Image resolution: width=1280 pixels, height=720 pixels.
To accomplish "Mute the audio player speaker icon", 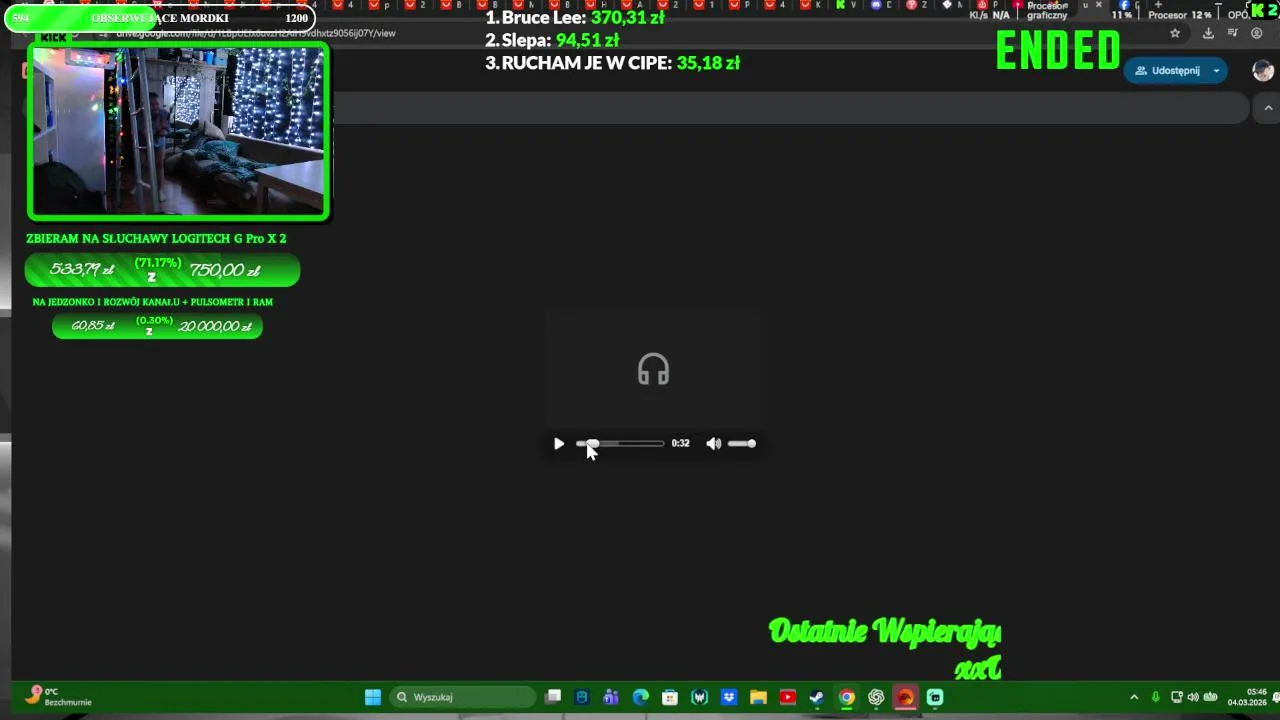I will pos(713,443).
